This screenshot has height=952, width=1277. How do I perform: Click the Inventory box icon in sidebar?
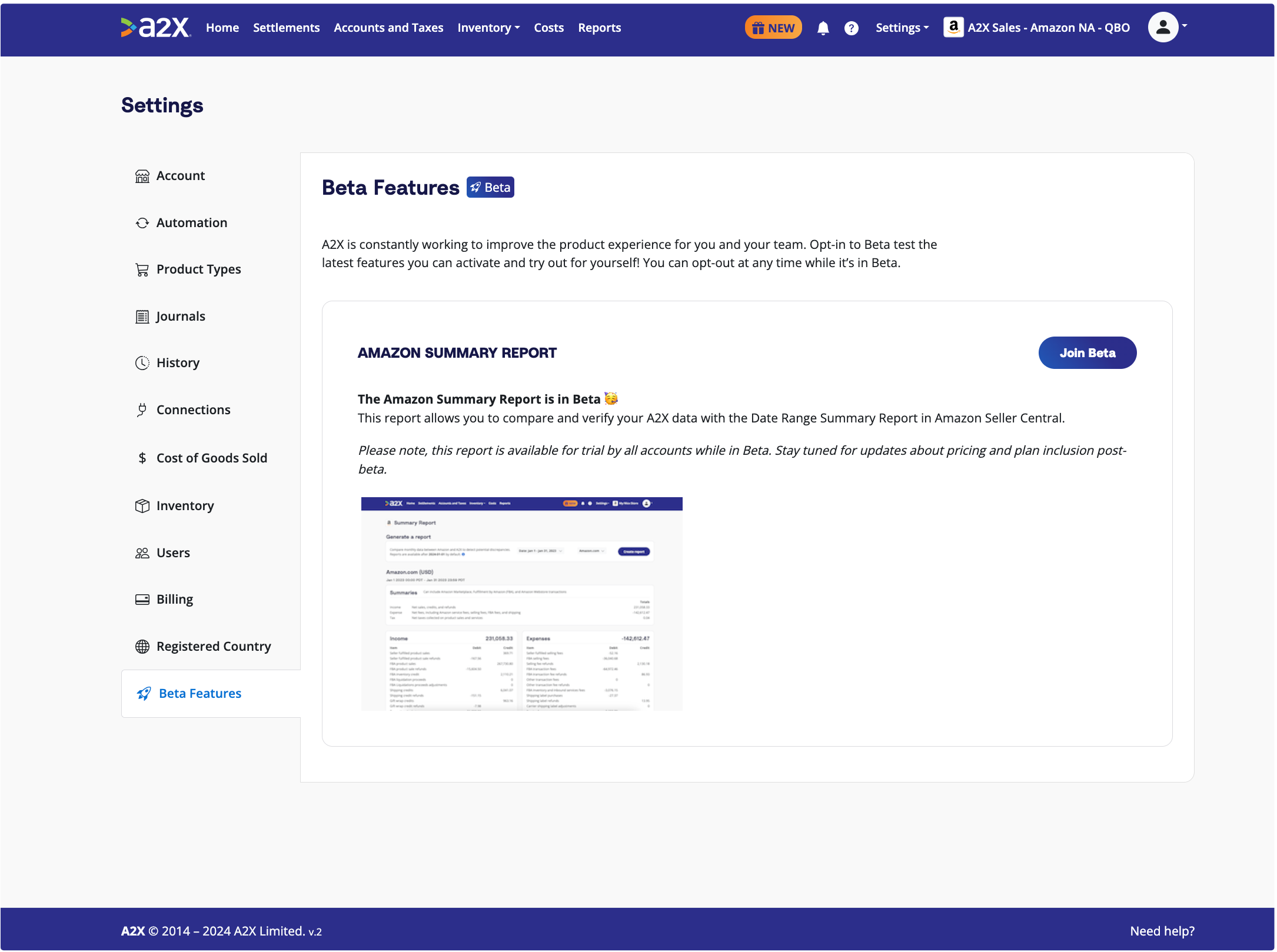point(142,506)
